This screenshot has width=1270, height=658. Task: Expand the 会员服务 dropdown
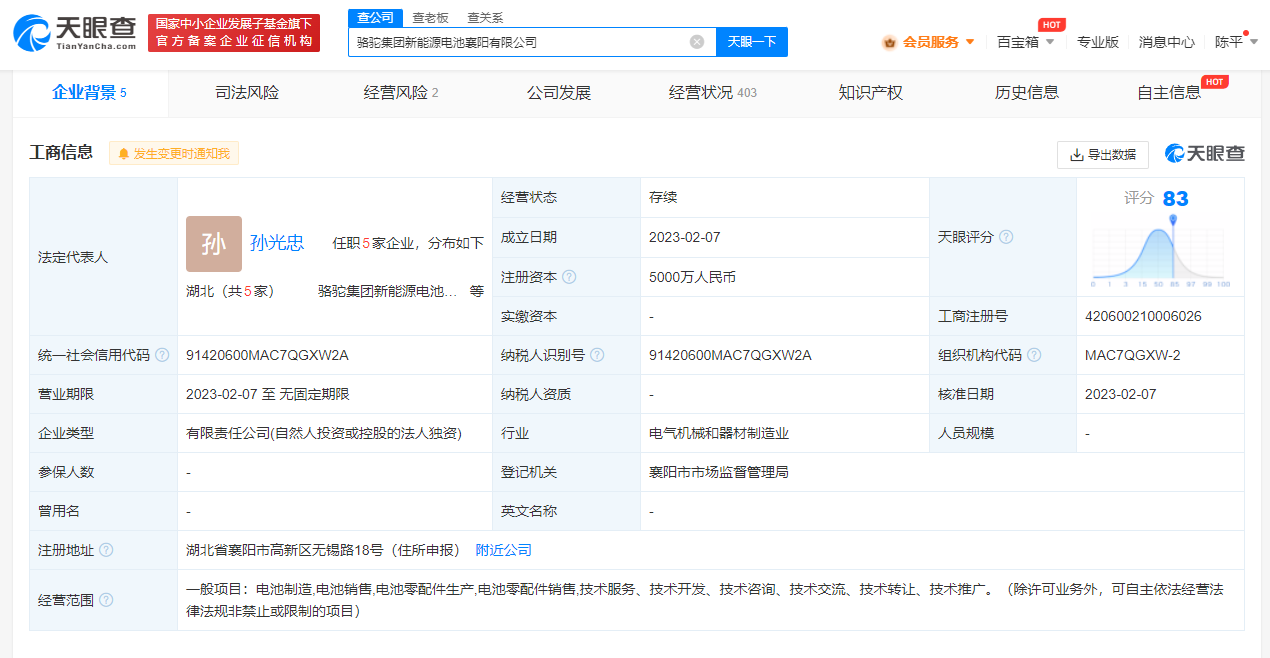pos(970,42)
